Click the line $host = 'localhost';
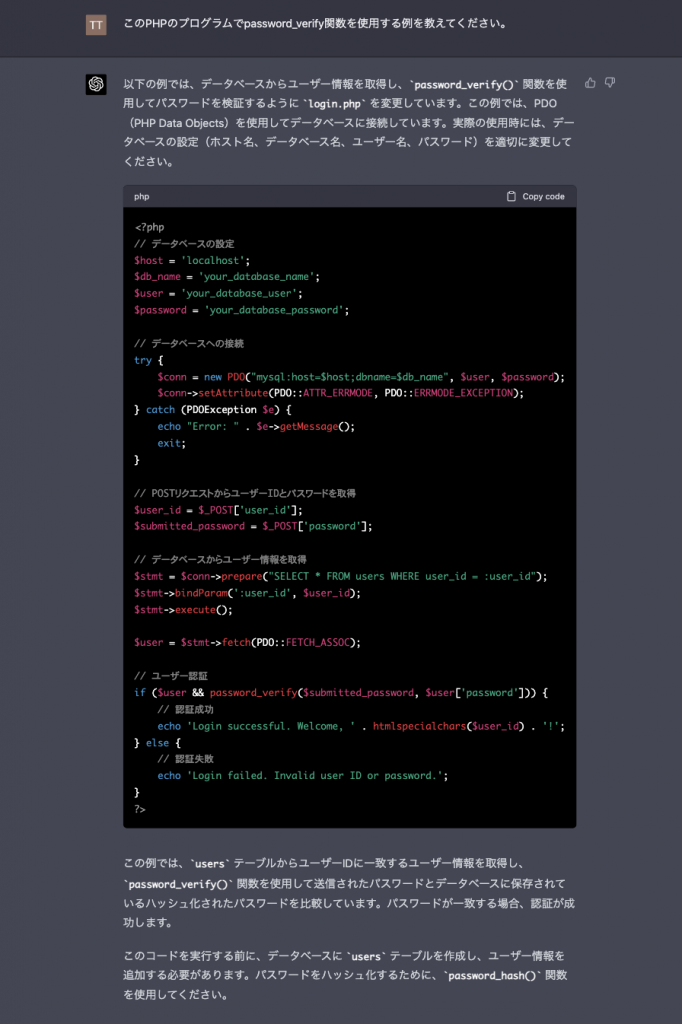This screenshot has width=682, height=1024. [x=192, y=260]
